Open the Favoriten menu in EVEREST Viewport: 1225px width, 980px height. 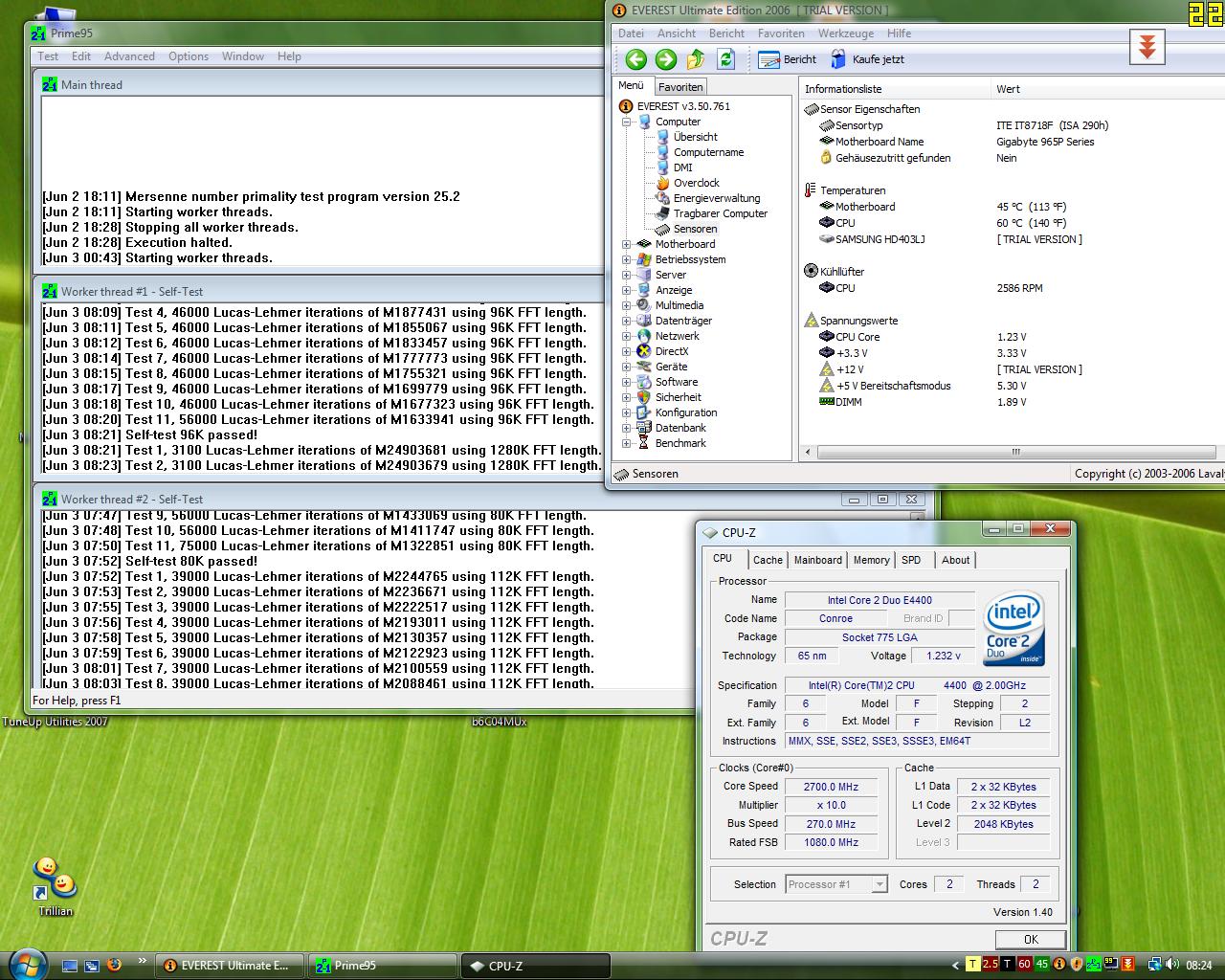pyautogui.click(x=781, y=33)
